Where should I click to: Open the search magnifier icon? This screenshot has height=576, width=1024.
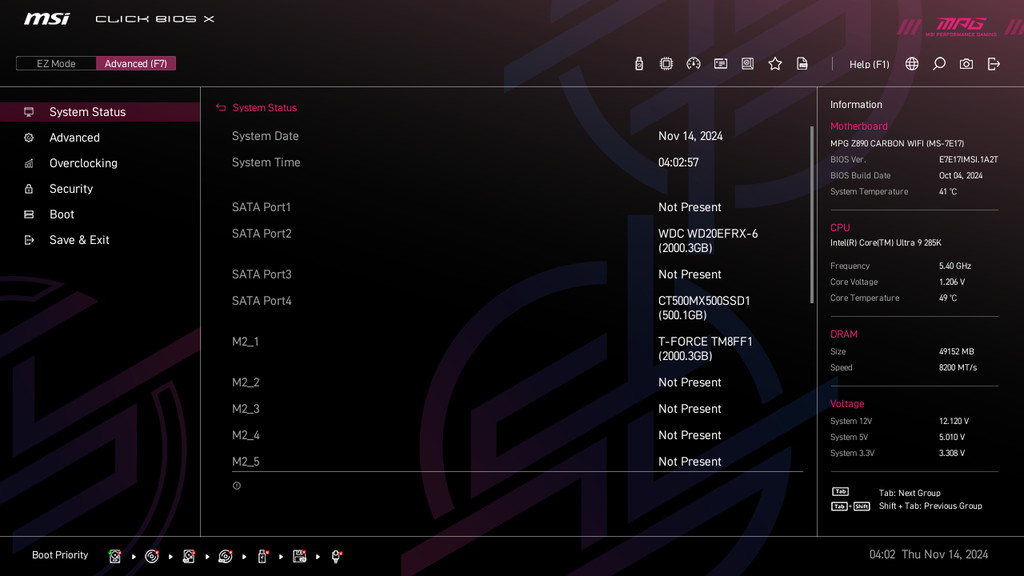[x=939, y=63]
